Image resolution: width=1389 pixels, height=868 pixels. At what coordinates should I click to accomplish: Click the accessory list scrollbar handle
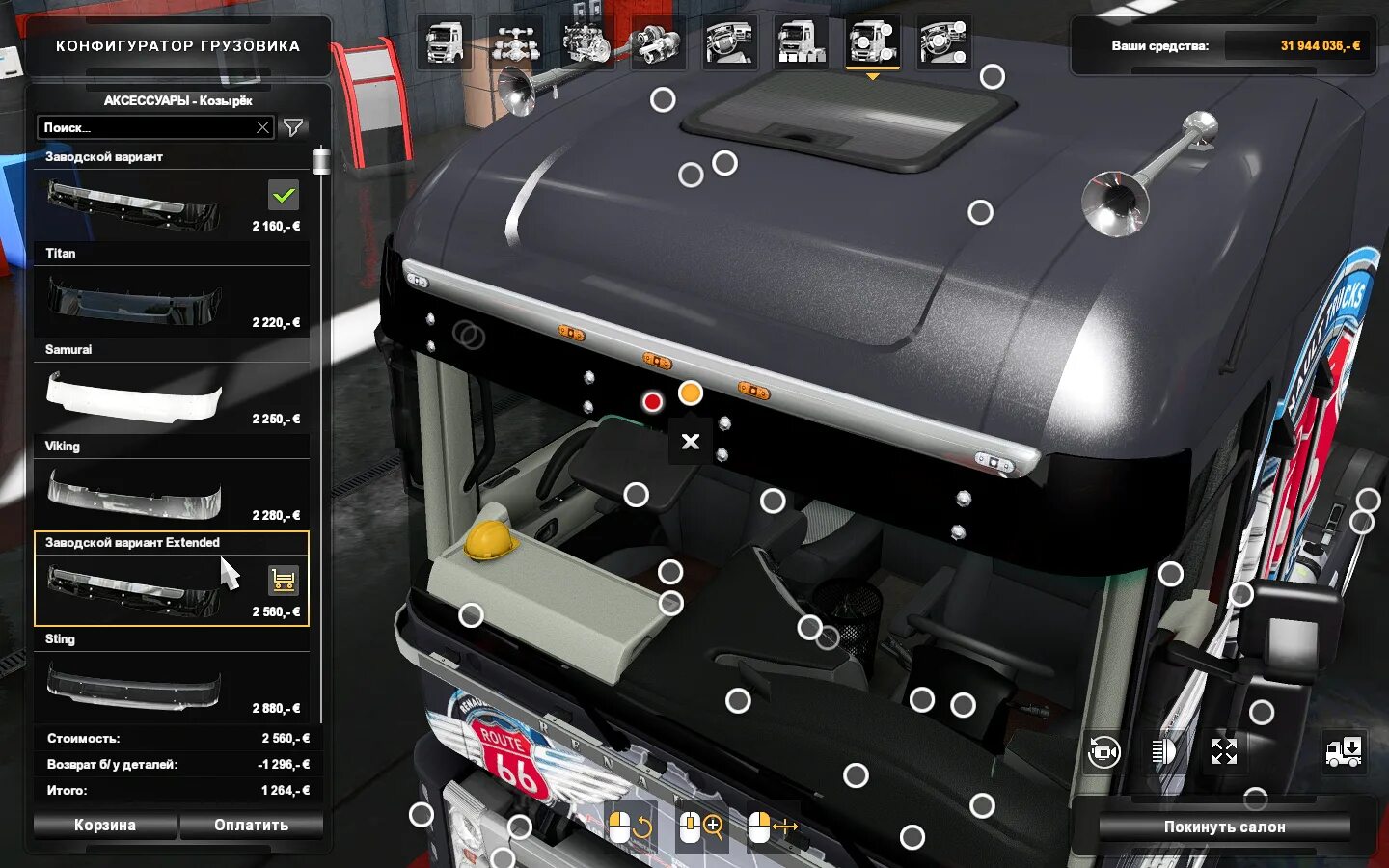(x=321, y=160)
